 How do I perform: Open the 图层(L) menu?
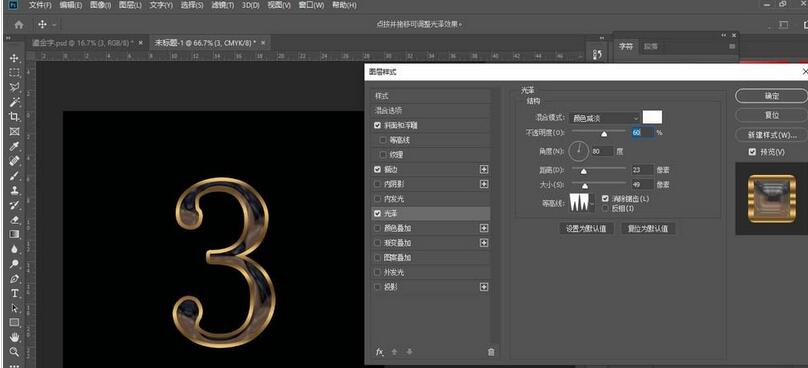click(130, 5)
